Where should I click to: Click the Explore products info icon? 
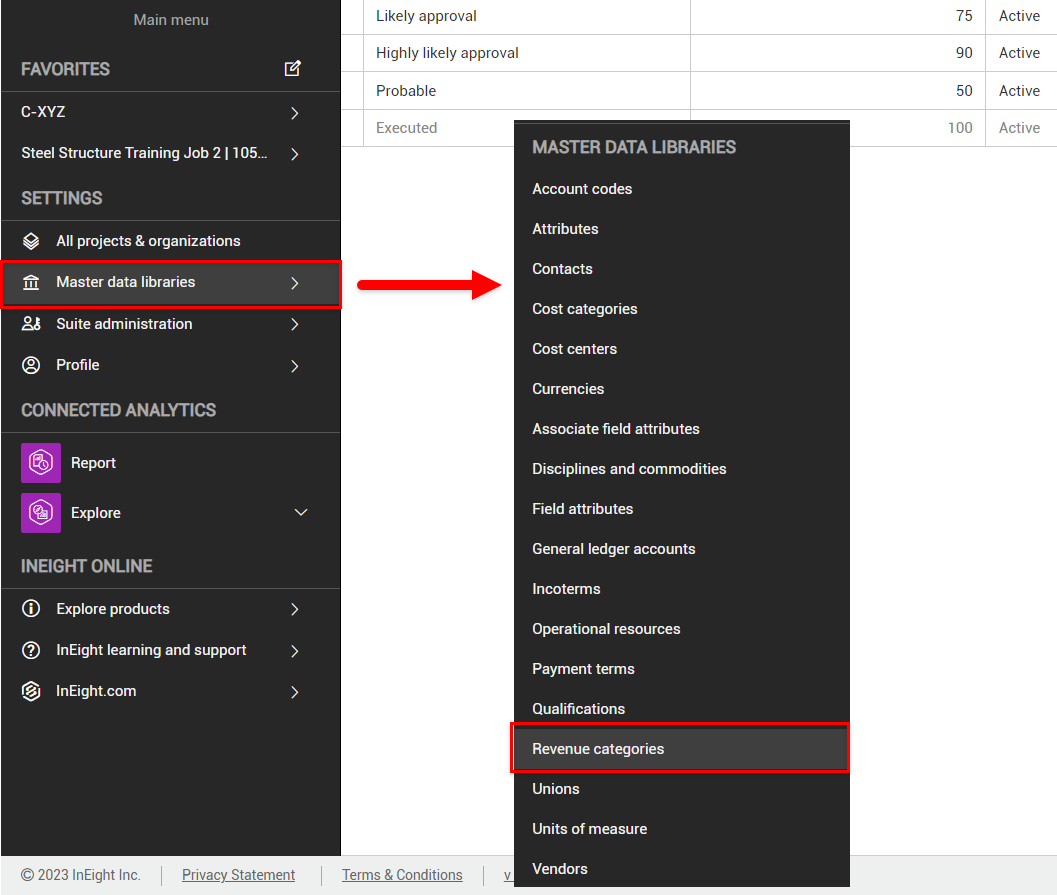[x=32, y=609]
